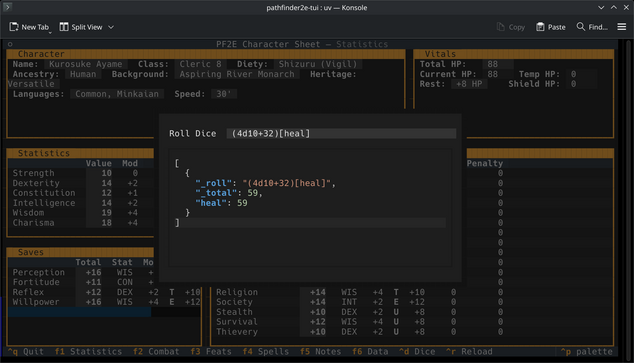Select the Society skill row
This screenshot has width=634, height=363.
(x=412, y=302)
